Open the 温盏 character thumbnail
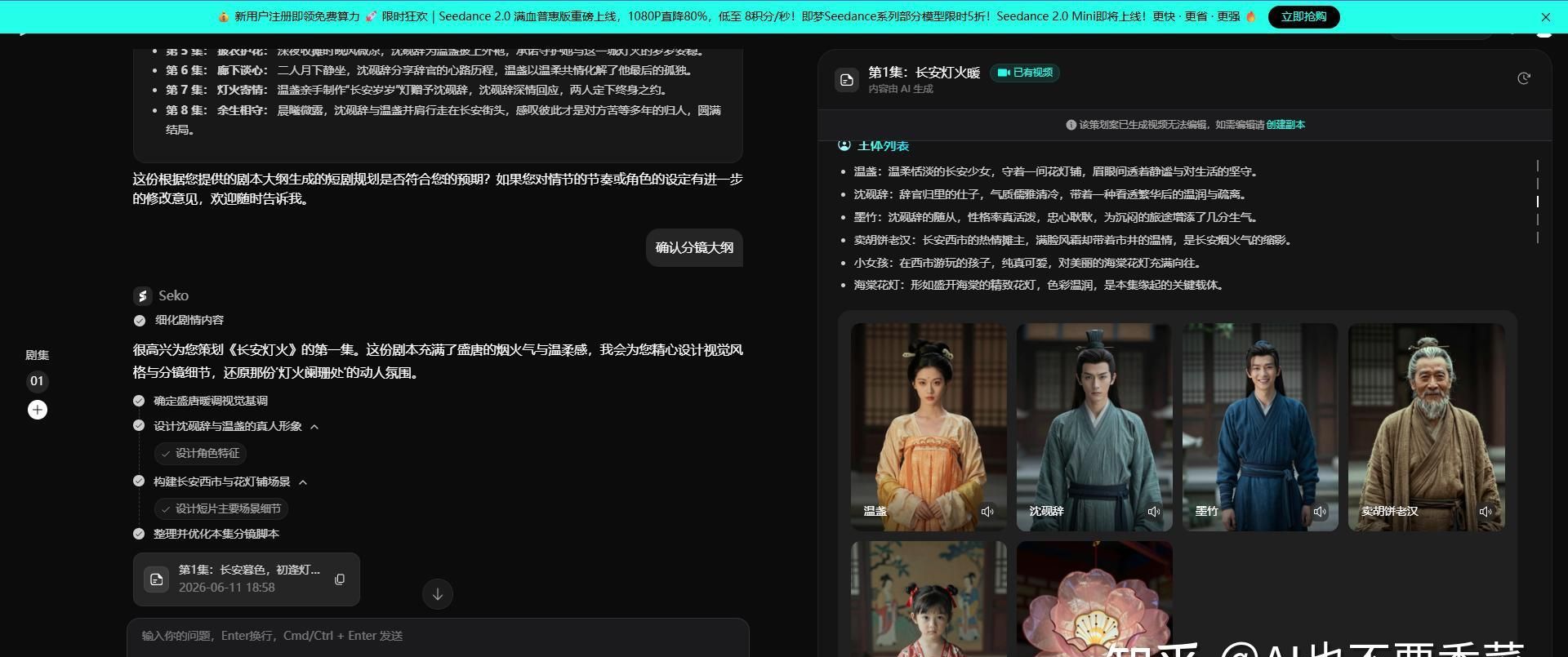The height and width of the screenshot is (657, 1568). pyautogui.click(x=929, y=427)
